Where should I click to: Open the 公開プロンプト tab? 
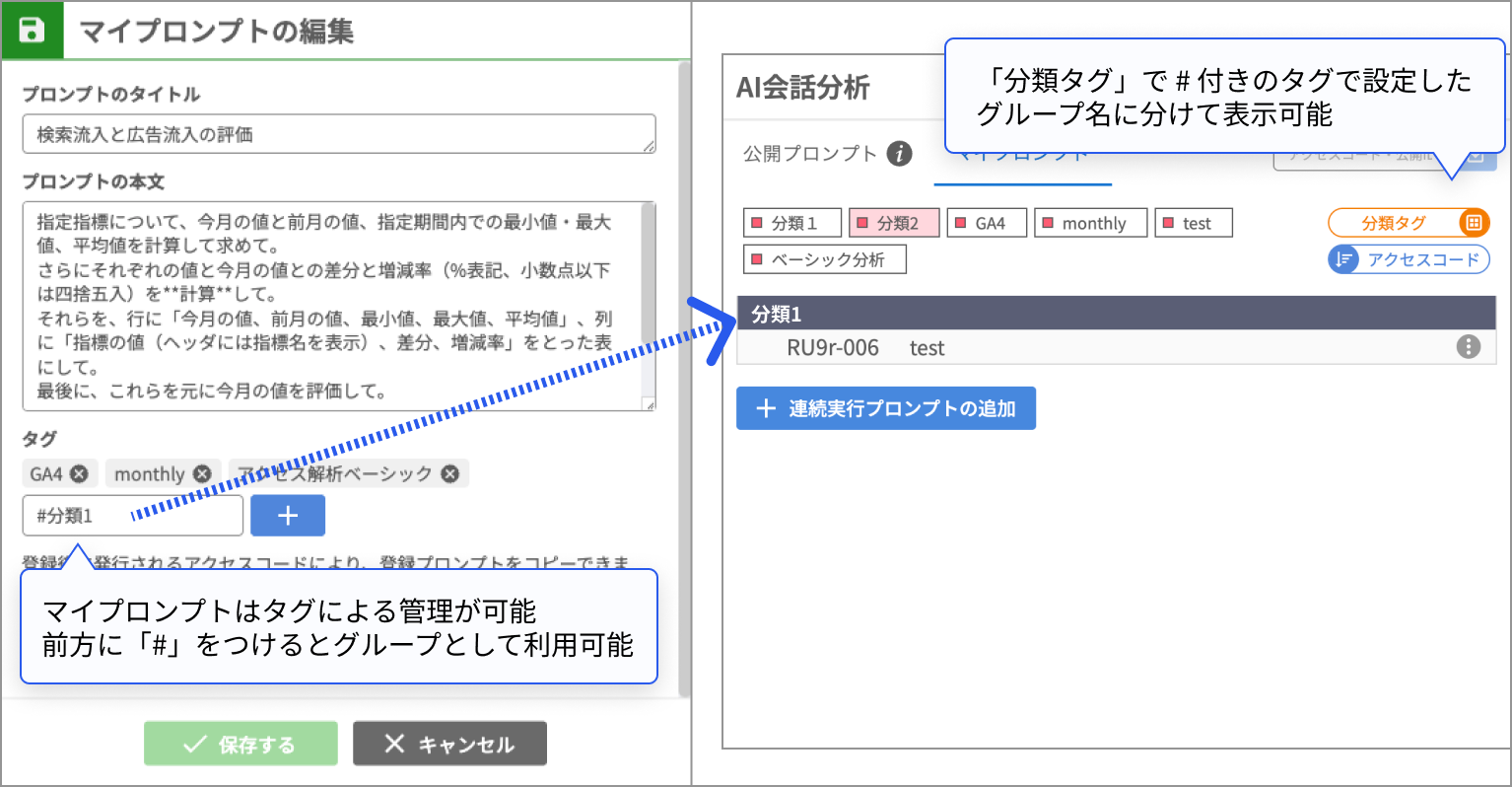[809, 154]
